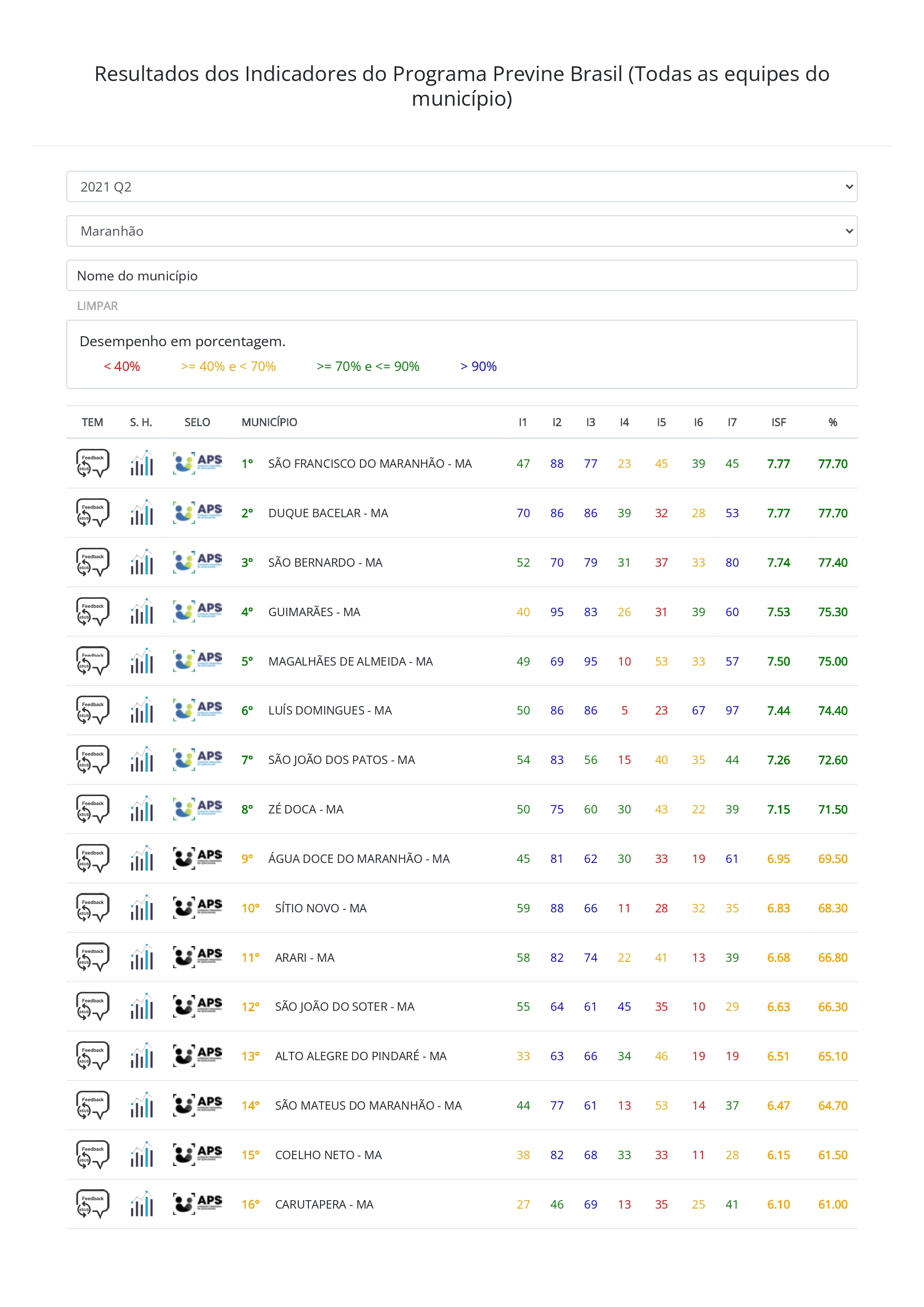Click the ISF column header
924x1307 pixels.
778,423
